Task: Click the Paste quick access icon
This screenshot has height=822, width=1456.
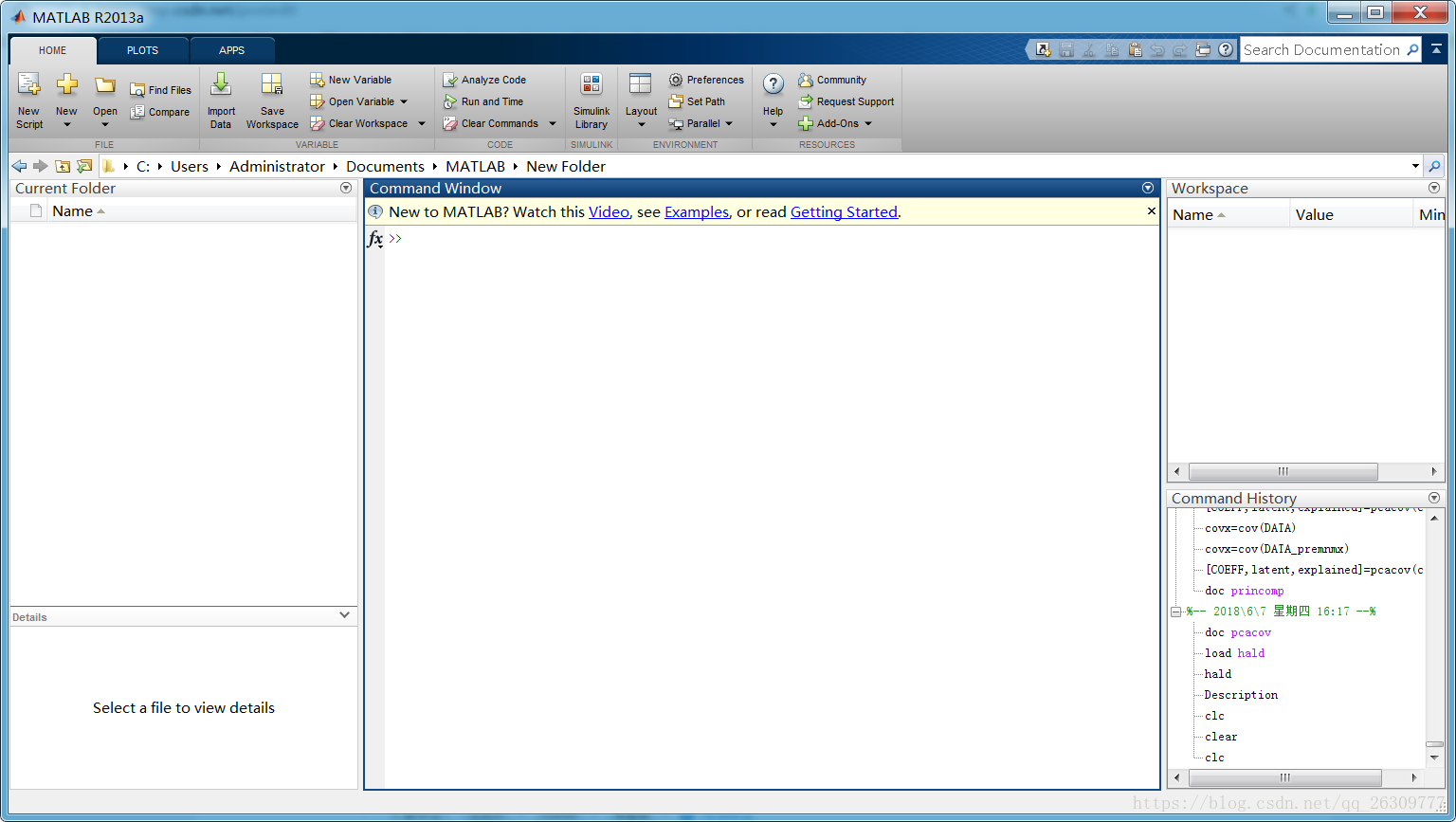Action: [x=1135, y=49]
